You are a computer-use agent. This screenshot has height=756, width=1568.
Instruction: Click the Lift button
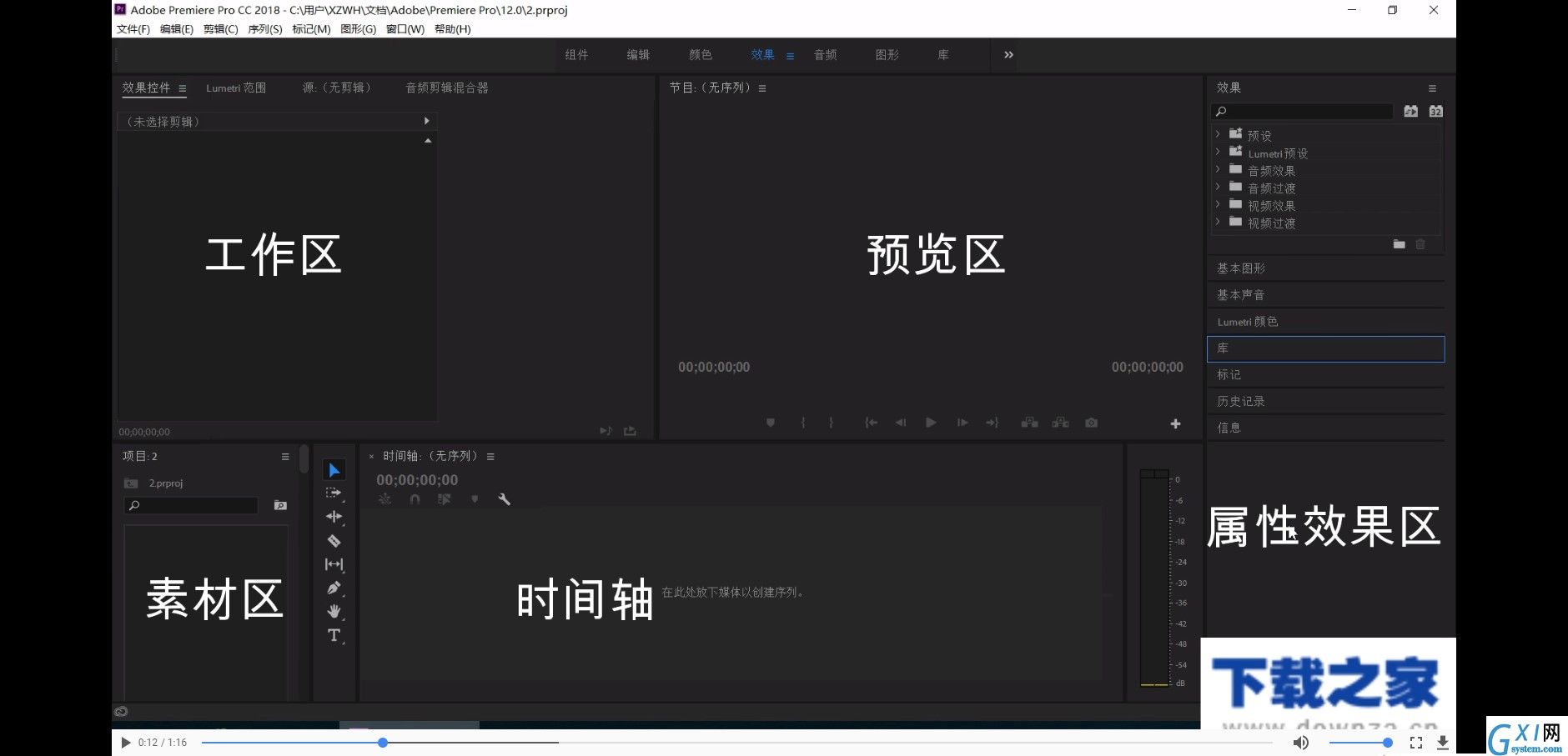(x=1030, y=423)
